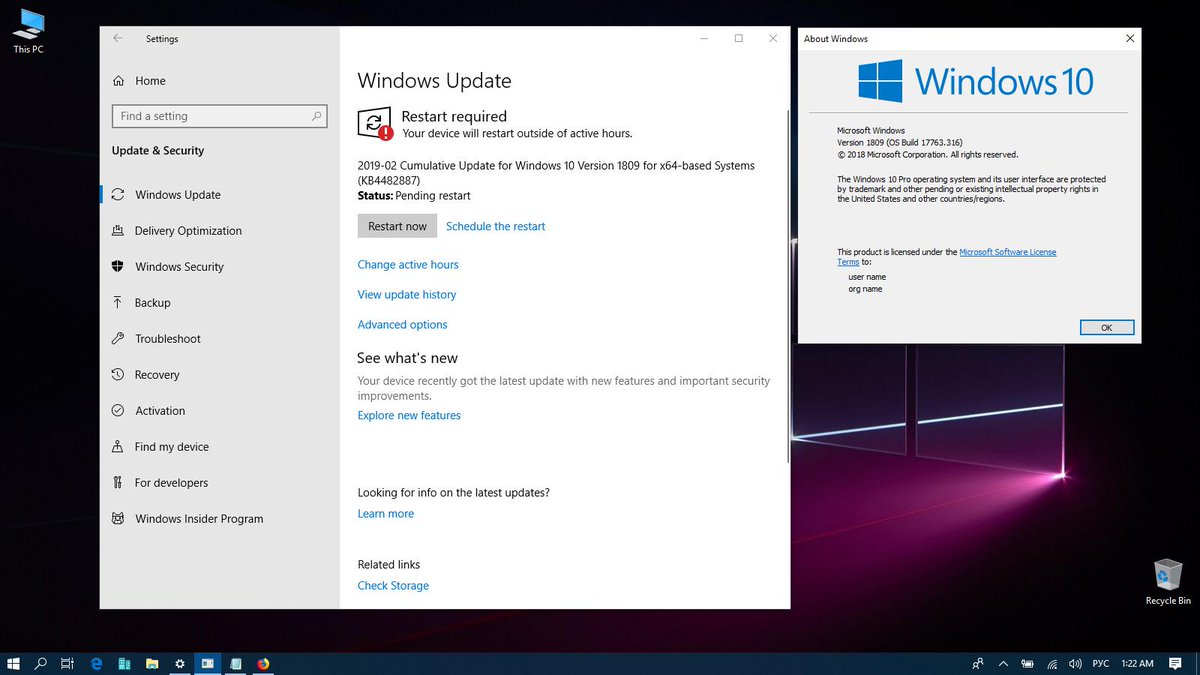
Task: Switch to the About Windows taskbar icon
Action: tap(208, 663)
